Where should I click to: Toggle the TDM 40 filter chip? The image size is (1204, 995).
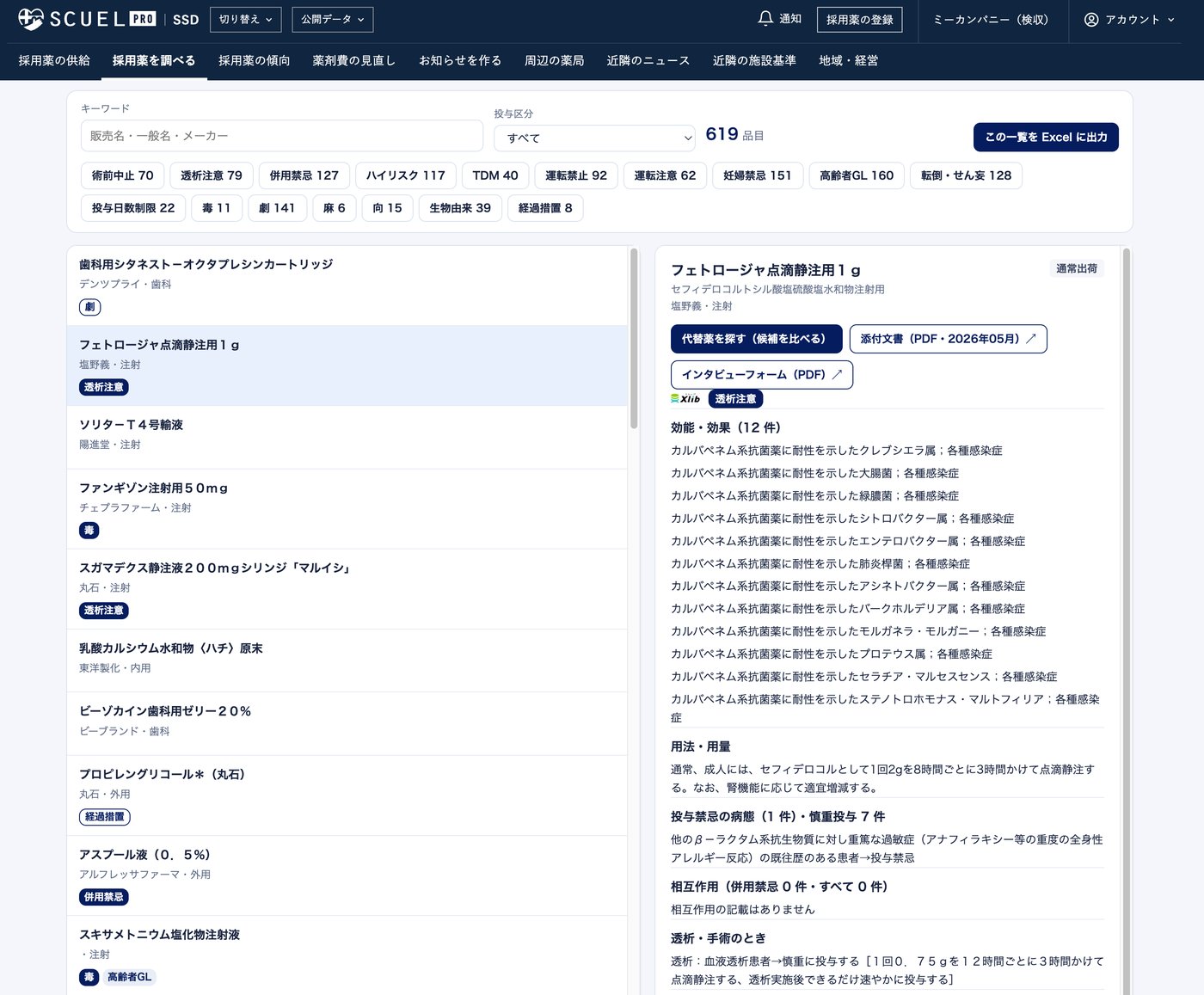(x=495, y=175)
